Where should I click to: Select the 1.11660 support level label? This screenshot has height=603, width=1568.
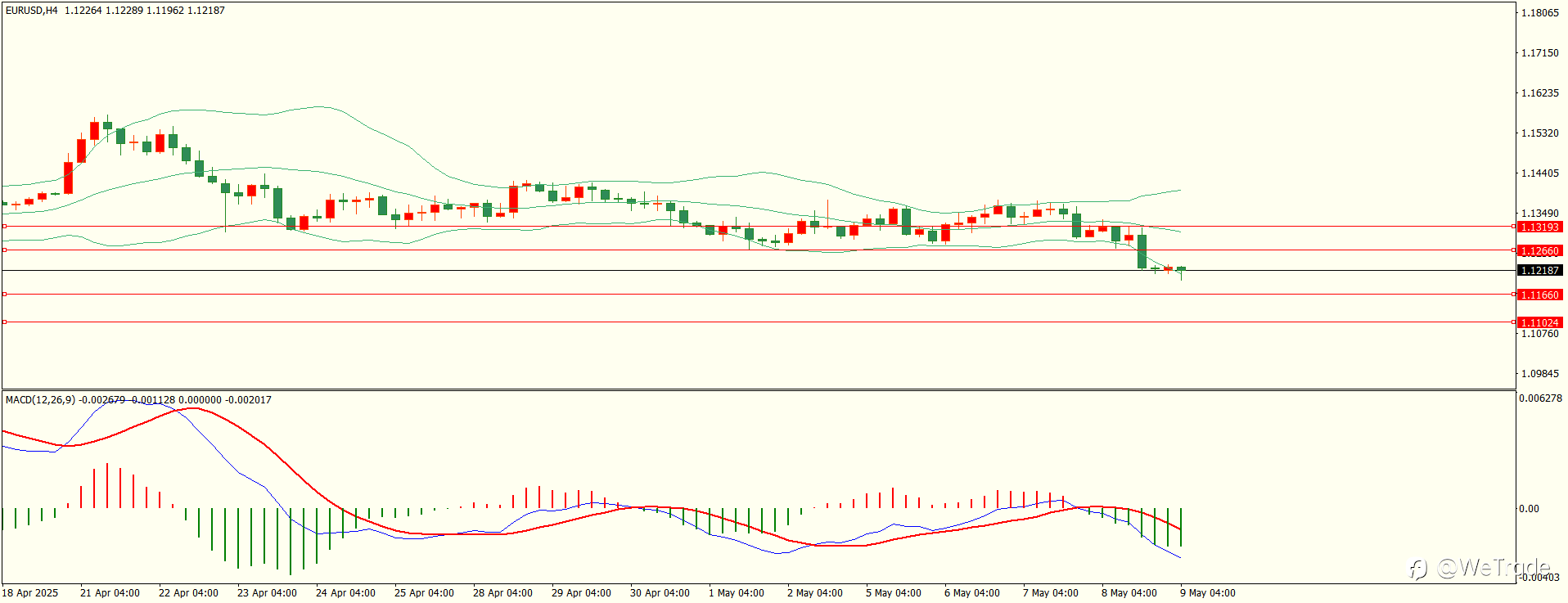point(1539,295)
